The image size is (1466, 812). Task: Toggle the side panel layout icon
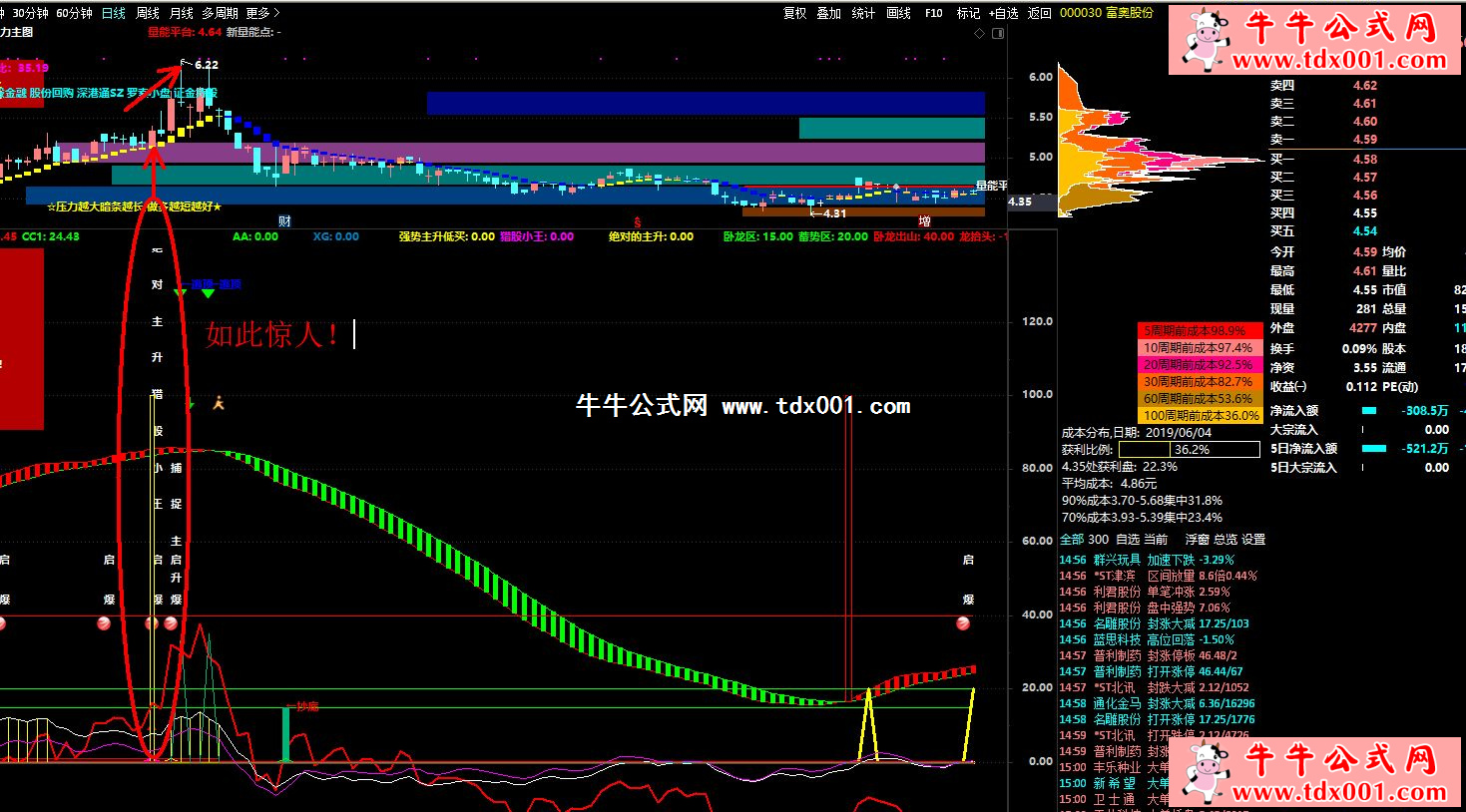[x=998, y=33]
